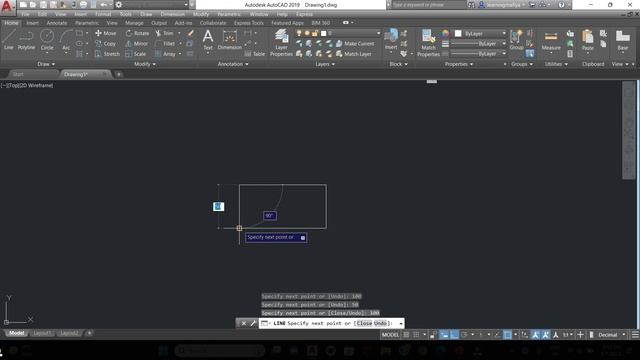Toggle annotation visibility in status bar
Image resolution: width=640 pixels, height=360 pixels.
tap(535, 335)
